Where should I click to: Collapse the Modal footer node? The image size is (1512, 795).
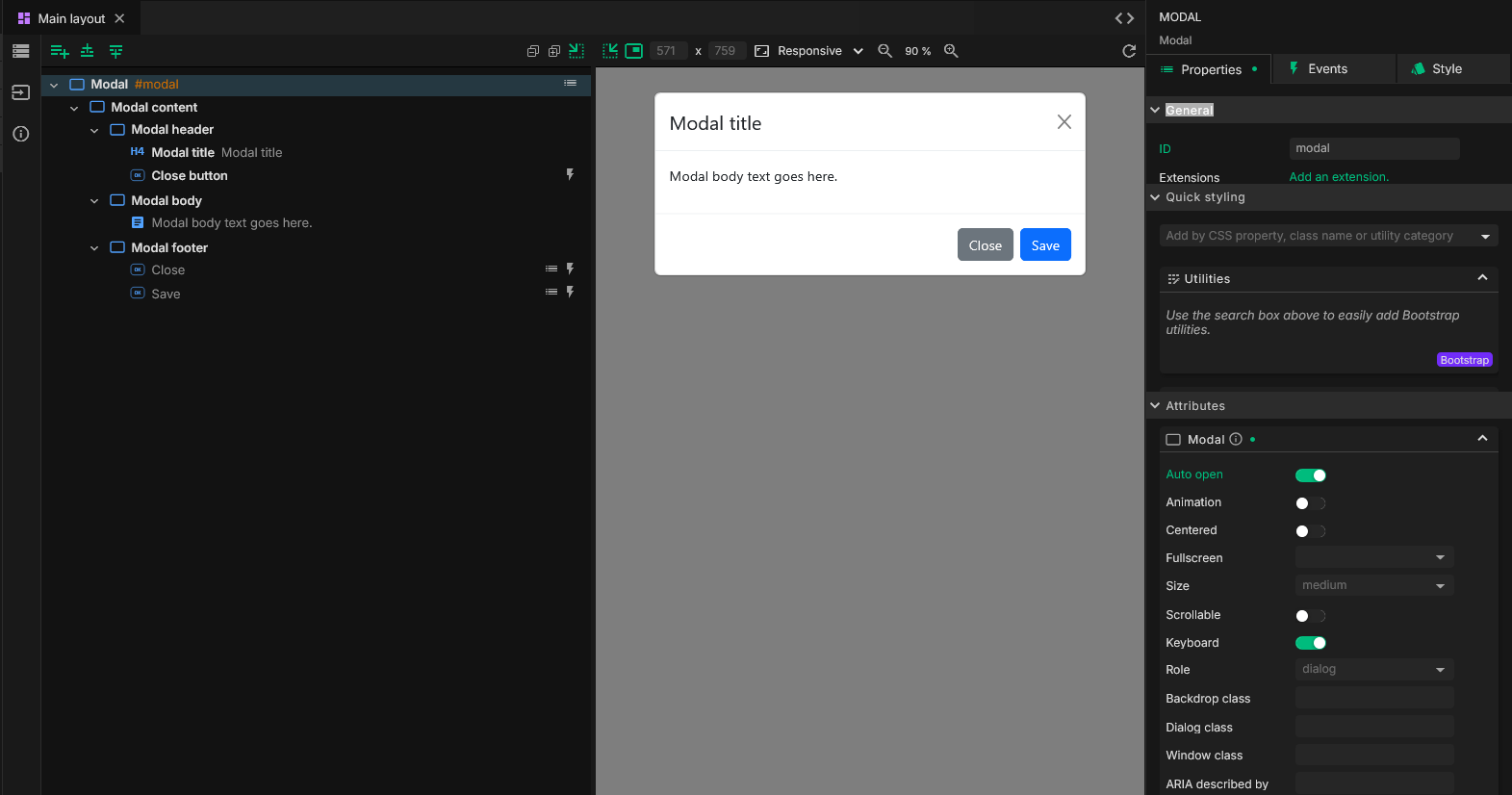94,248
